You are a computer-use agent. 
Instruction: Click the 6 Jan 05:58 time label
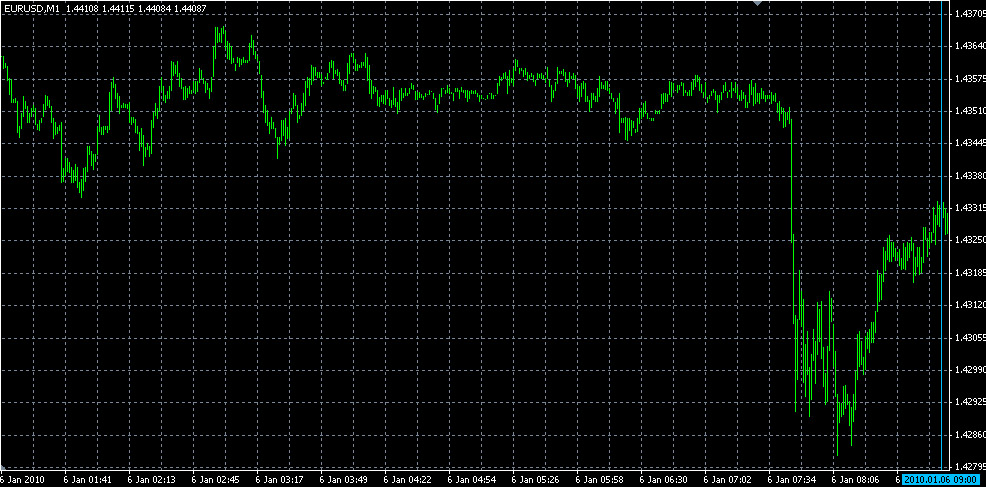pos(601,479)
